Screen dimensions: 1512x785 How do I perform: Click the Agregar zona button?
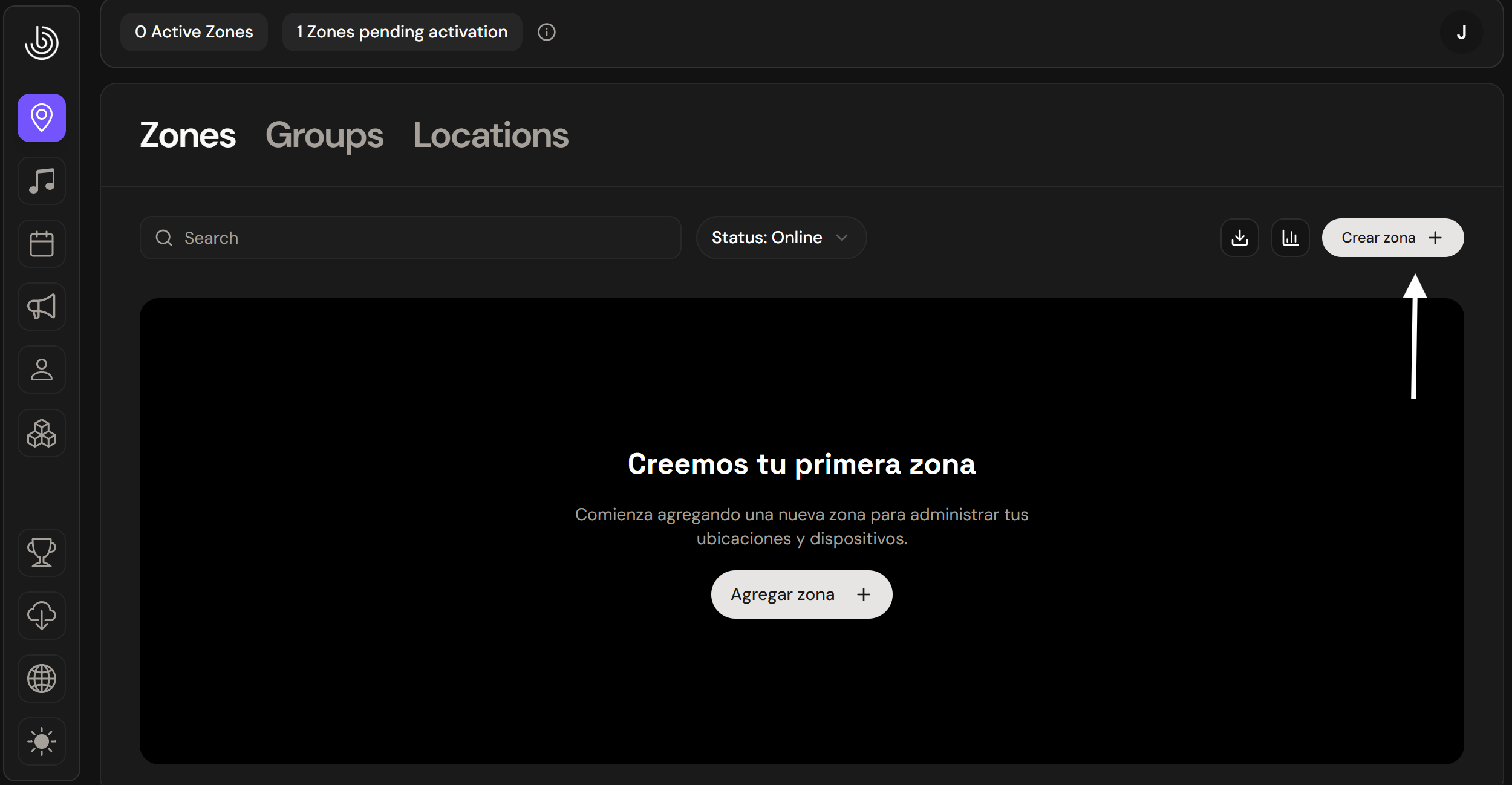[x=801, y=594]
